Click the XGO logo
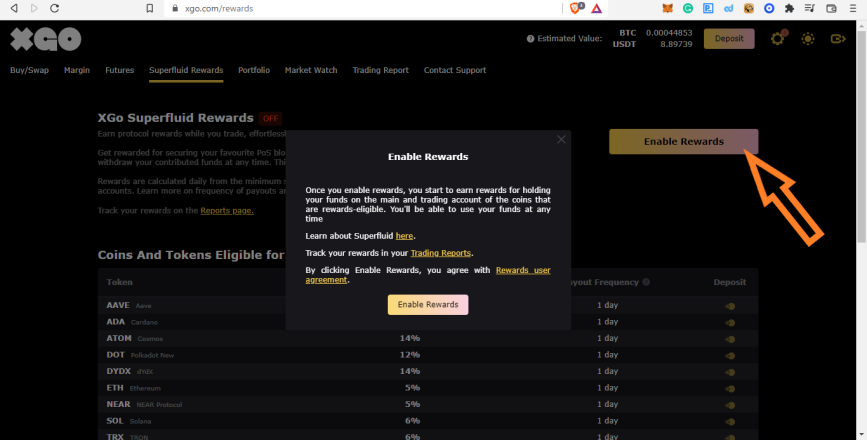This screenshot has width=867, height=440. pos(45,39)
